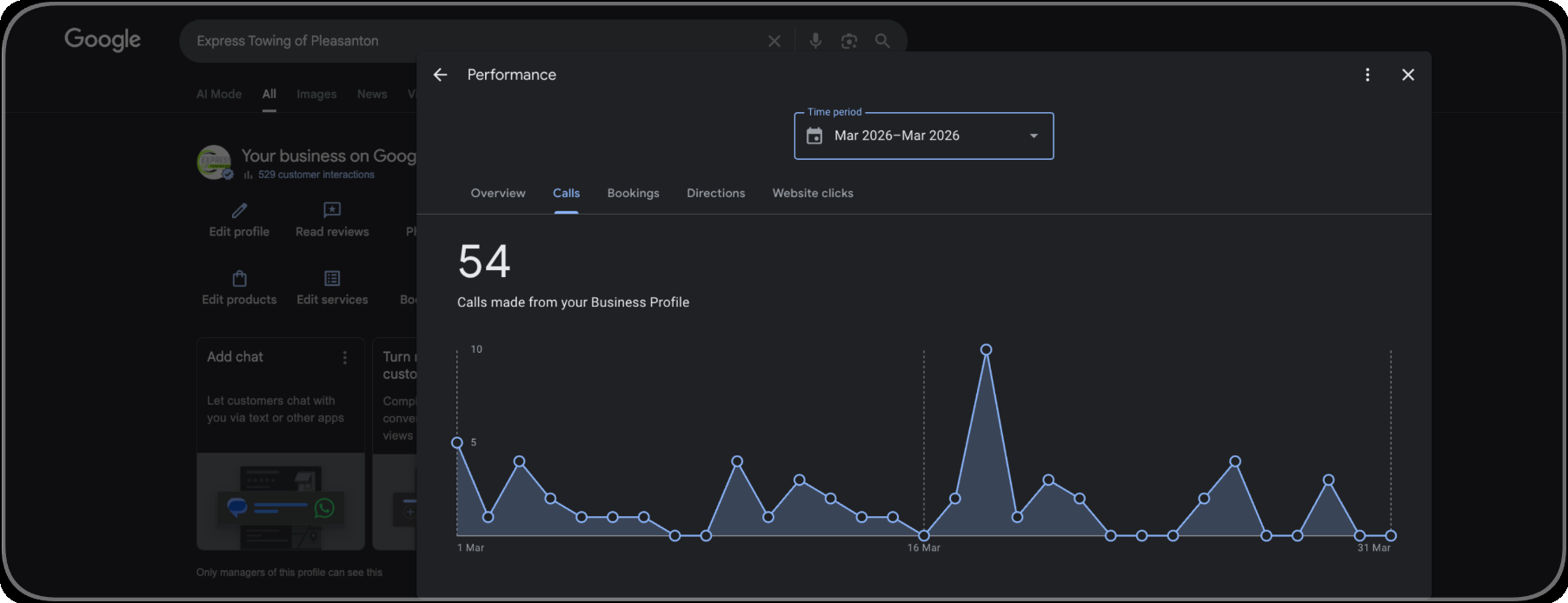Switch to the Overview tab
The height and width of the screenshot is (603, 1568).
(x=498, y=193)
